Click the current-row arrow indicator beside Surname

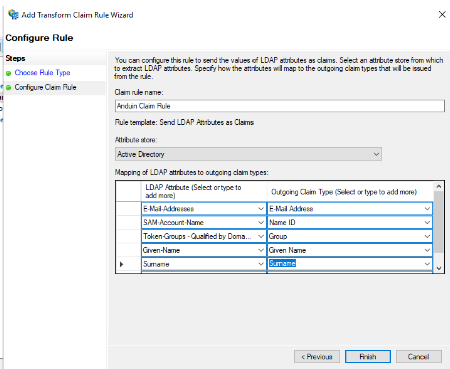(122, 264)
